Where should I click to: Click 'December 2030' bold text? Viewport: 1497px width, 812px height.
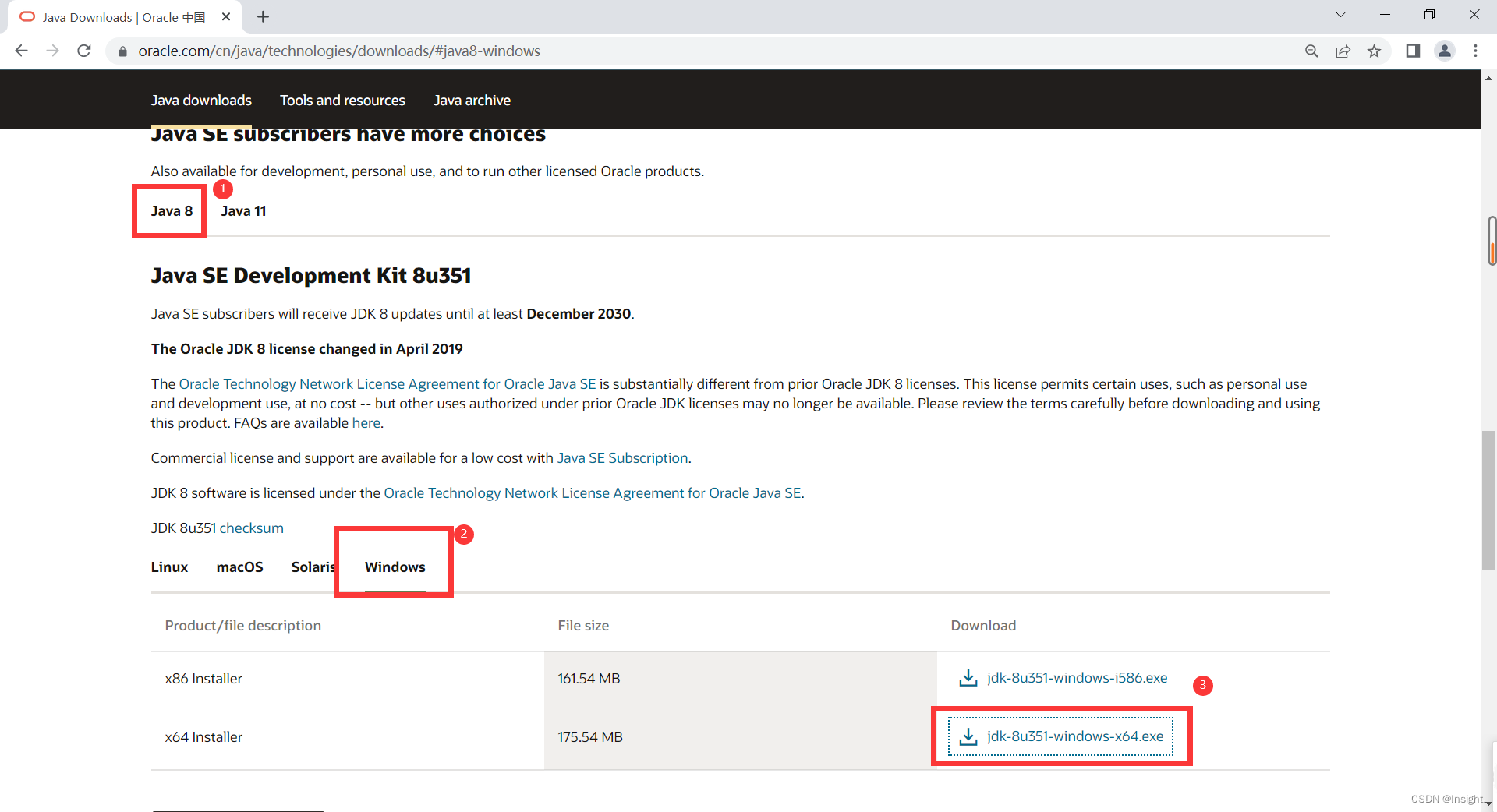[x=579, y=314]
